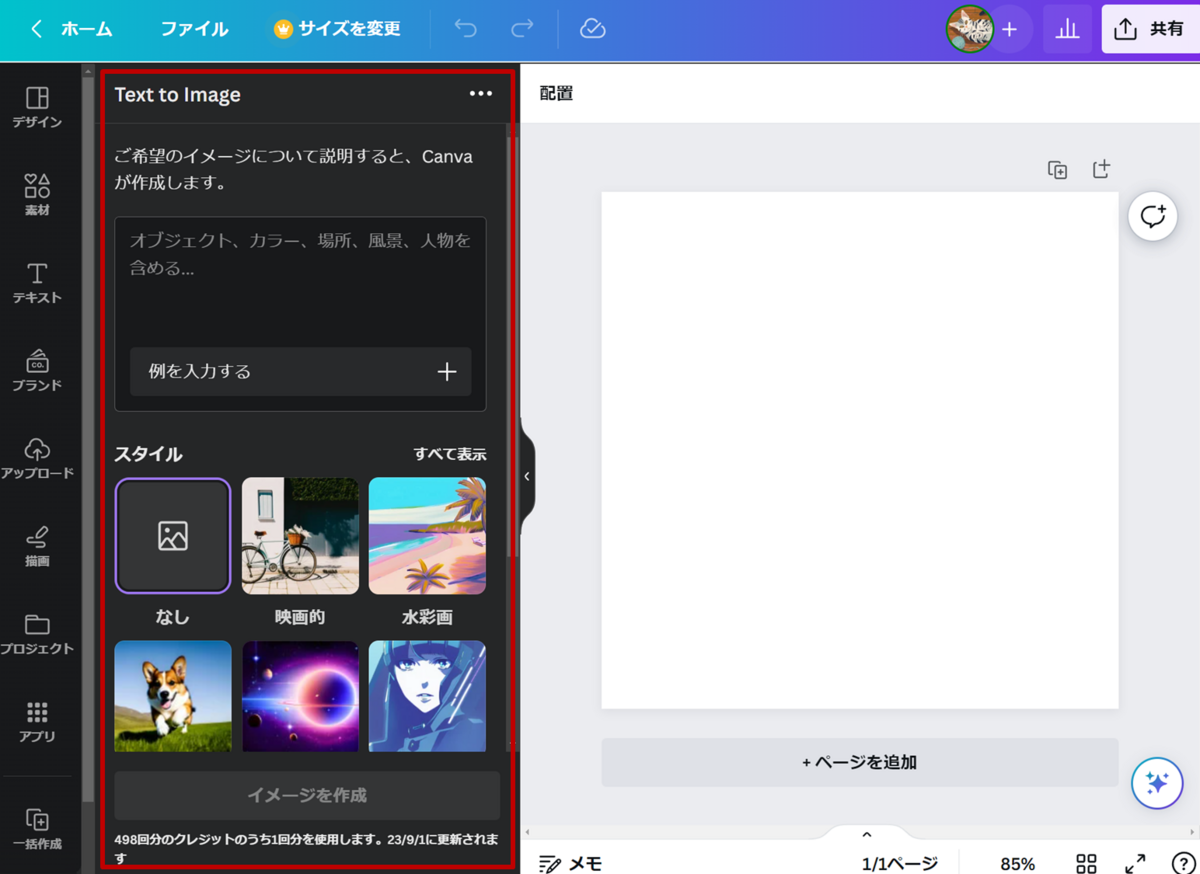This screenshot has height=874, width=1200.
Task: Click the 共有 share button
Action: [x=1150, y=29]
